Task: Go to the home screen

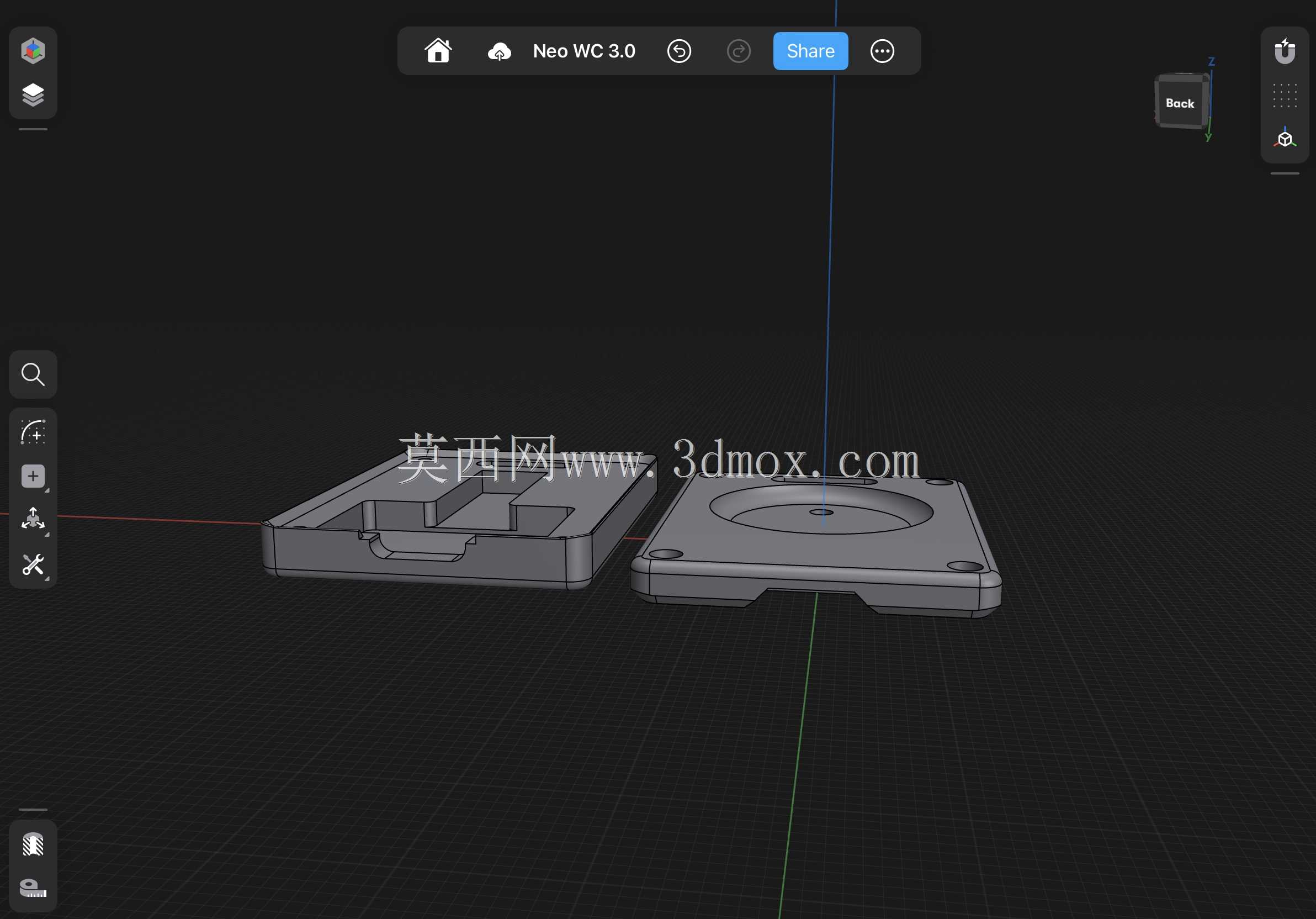Action: pyautogui.click(x=438, y=51)
